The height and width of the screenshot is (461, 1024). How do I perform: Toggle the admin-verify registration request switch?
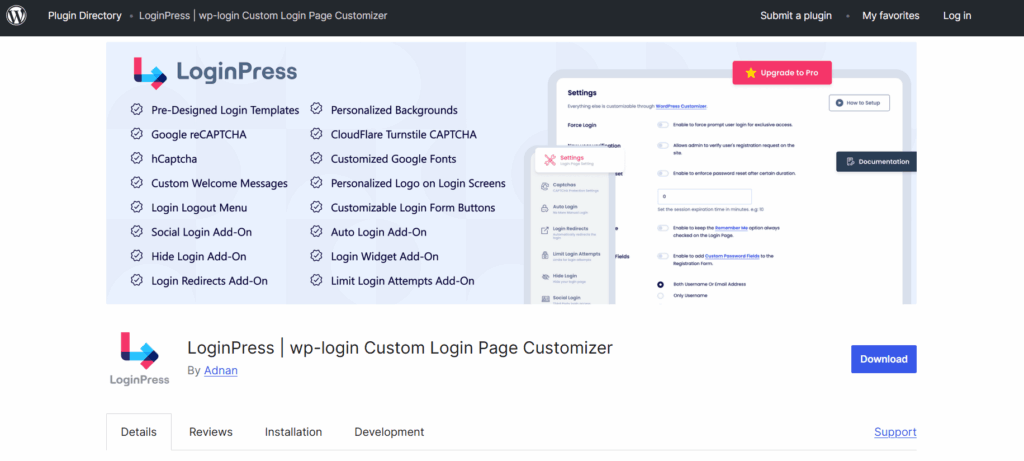pyautogui.click(x=663, y=146)
